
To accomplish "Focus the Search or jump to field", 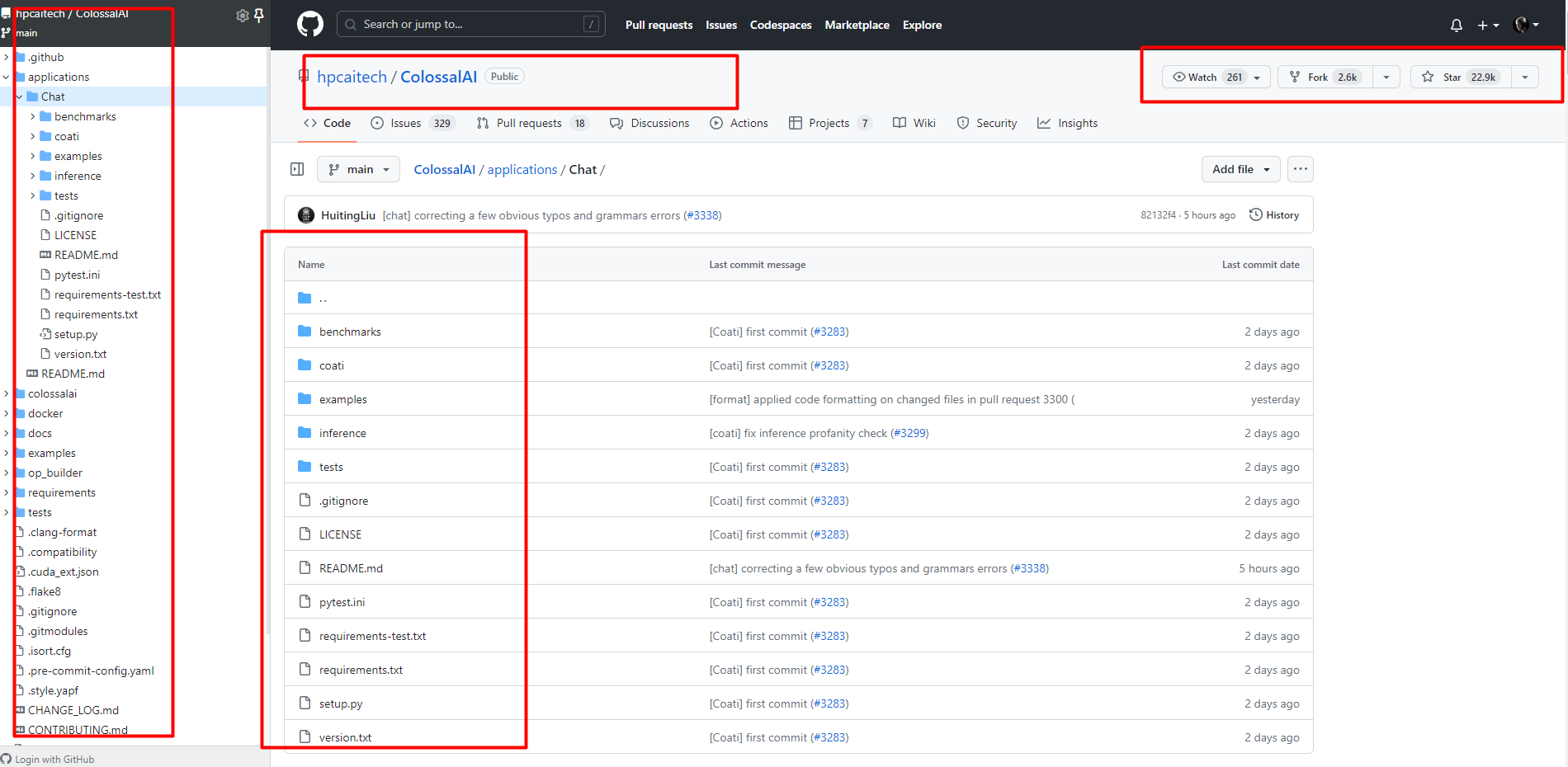I will click(471, 24).
